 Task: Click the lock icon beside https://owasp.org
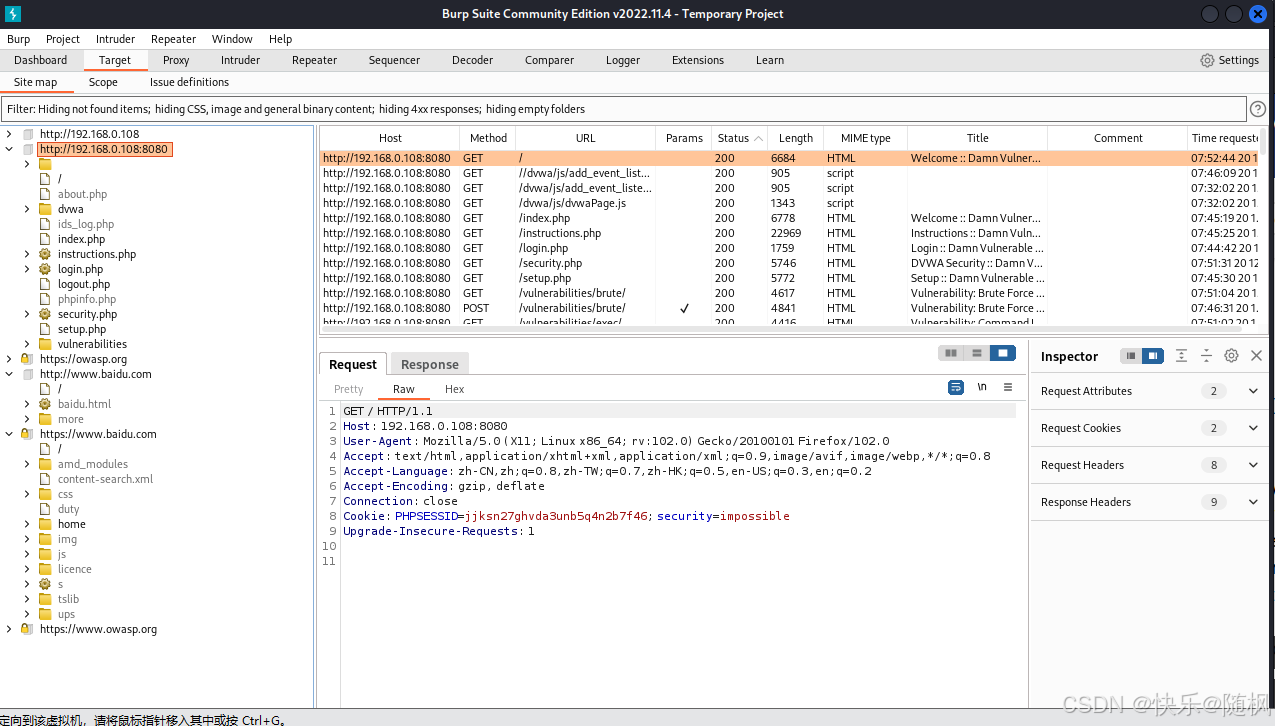[27, 359]
